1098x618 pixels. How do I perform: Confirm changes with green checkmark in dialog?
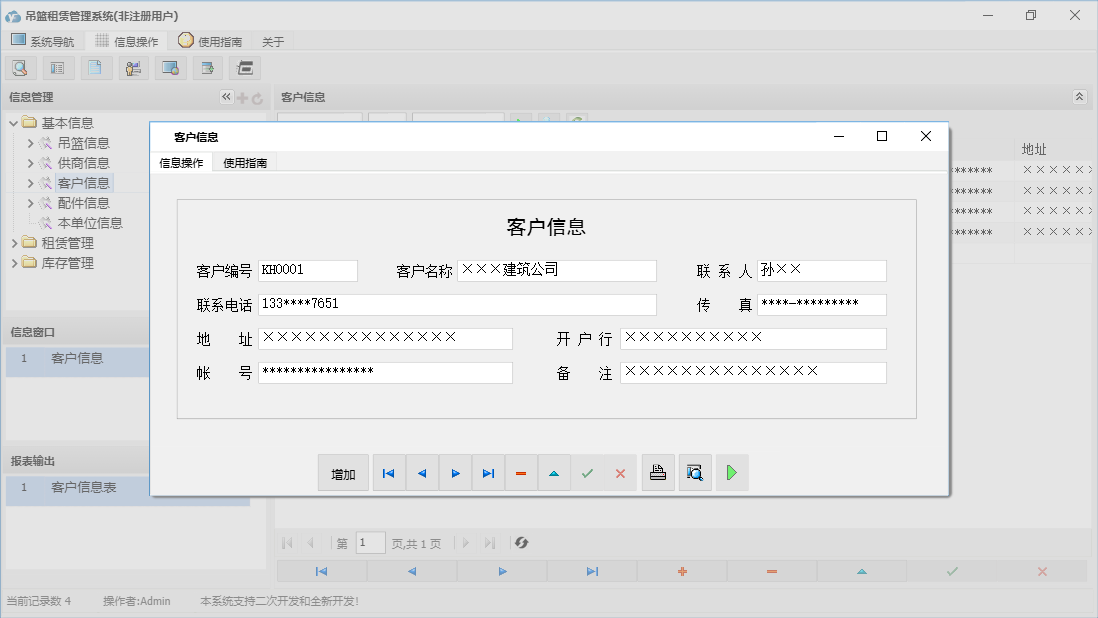coord(587,473)
